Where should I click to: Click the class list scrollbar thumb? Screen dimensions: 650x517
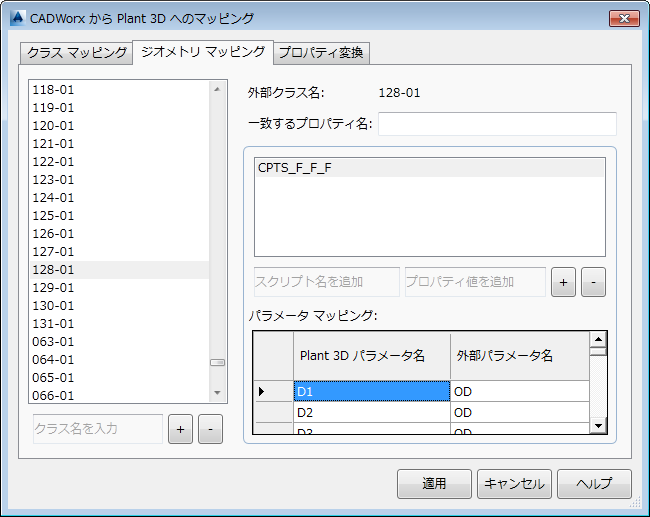coord(217,362)
